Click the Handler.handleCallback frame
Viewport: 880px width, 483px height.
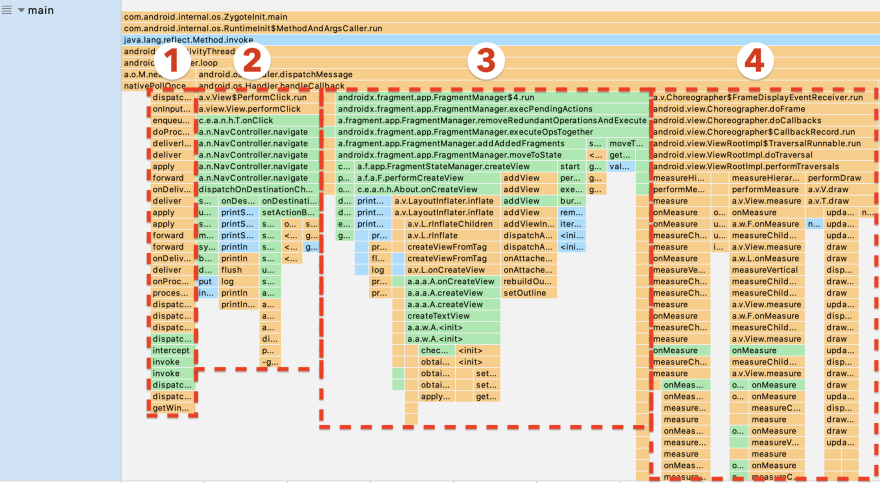click(x=538, y=86)
